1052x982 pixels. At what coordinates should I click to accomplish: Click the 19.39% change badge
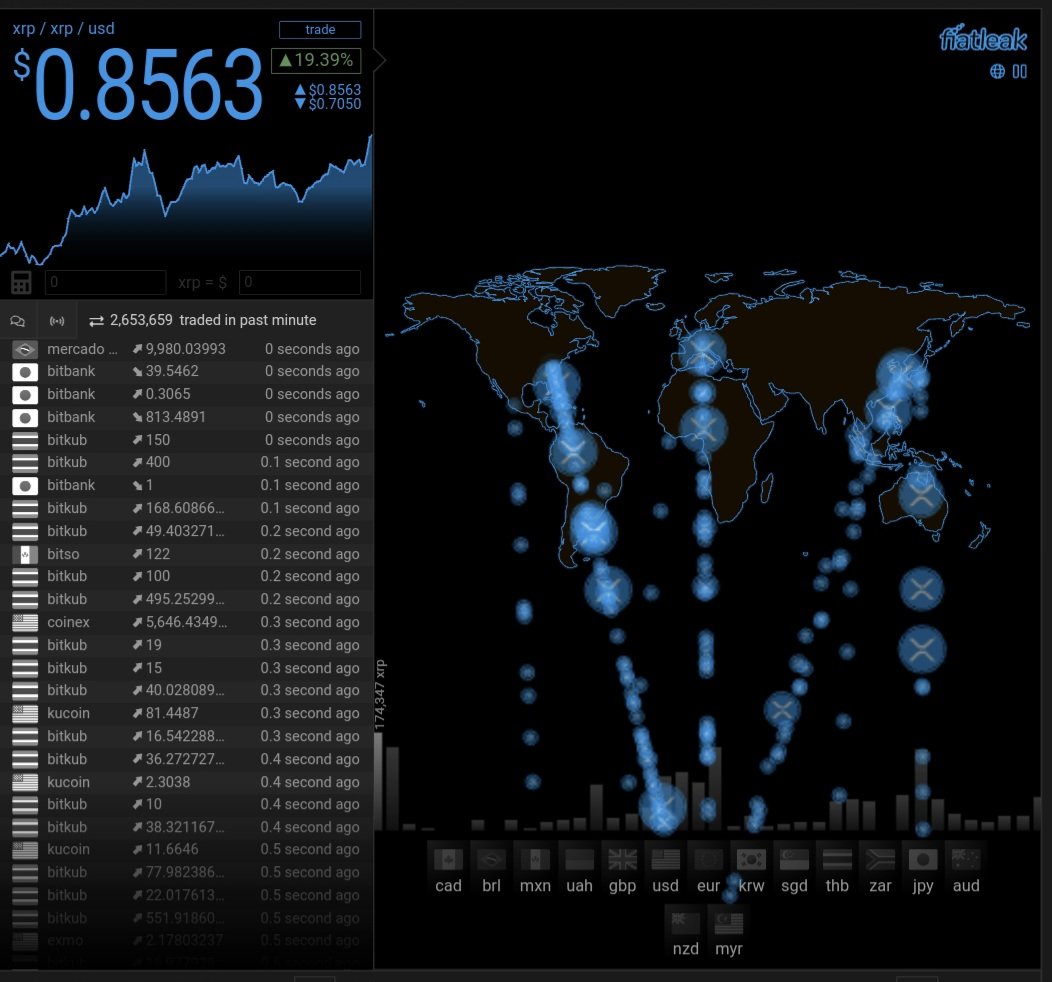pos(316,60)
